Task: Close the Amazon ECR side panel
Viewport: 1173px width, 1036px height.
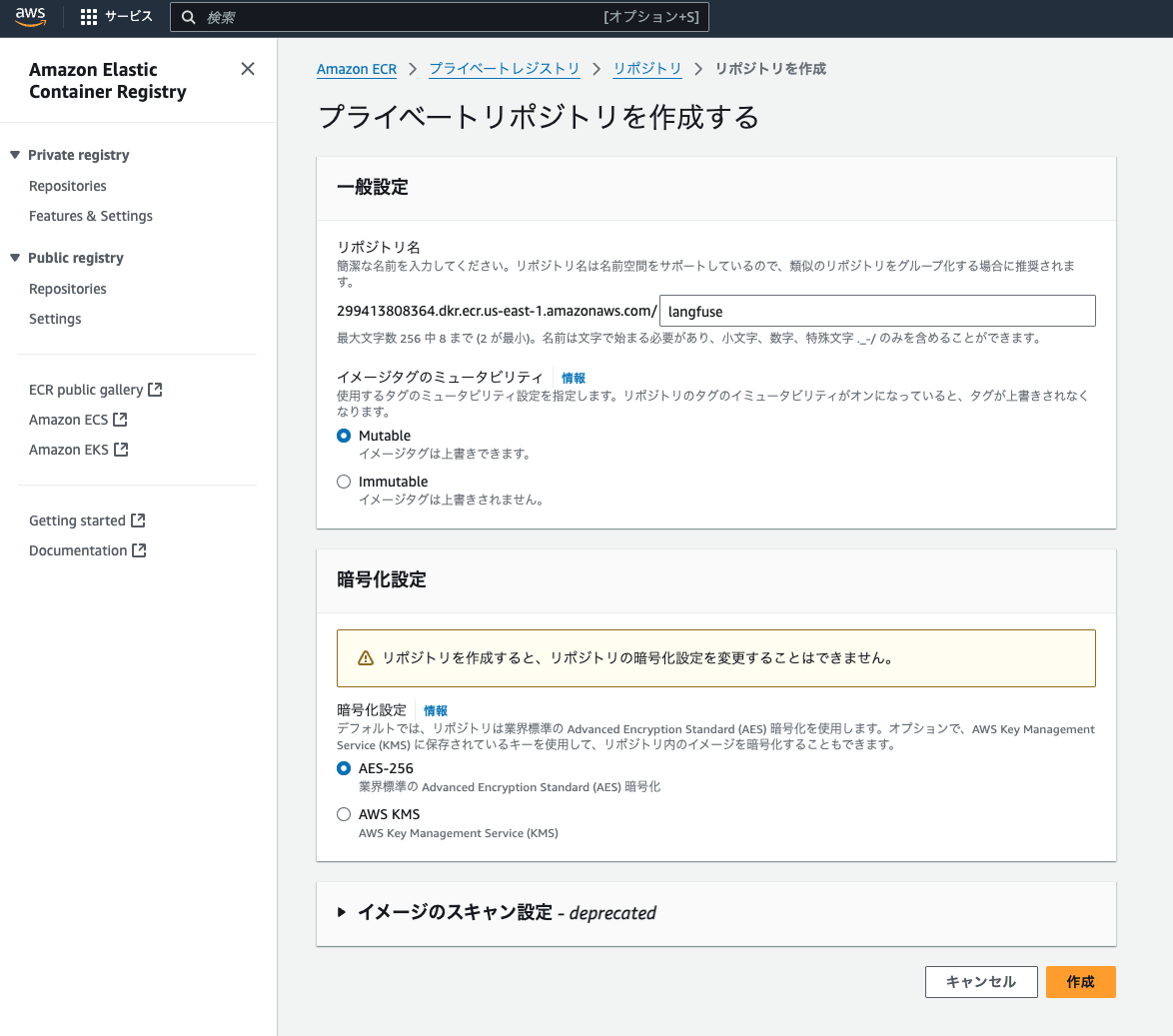Action: coord(248,69)
